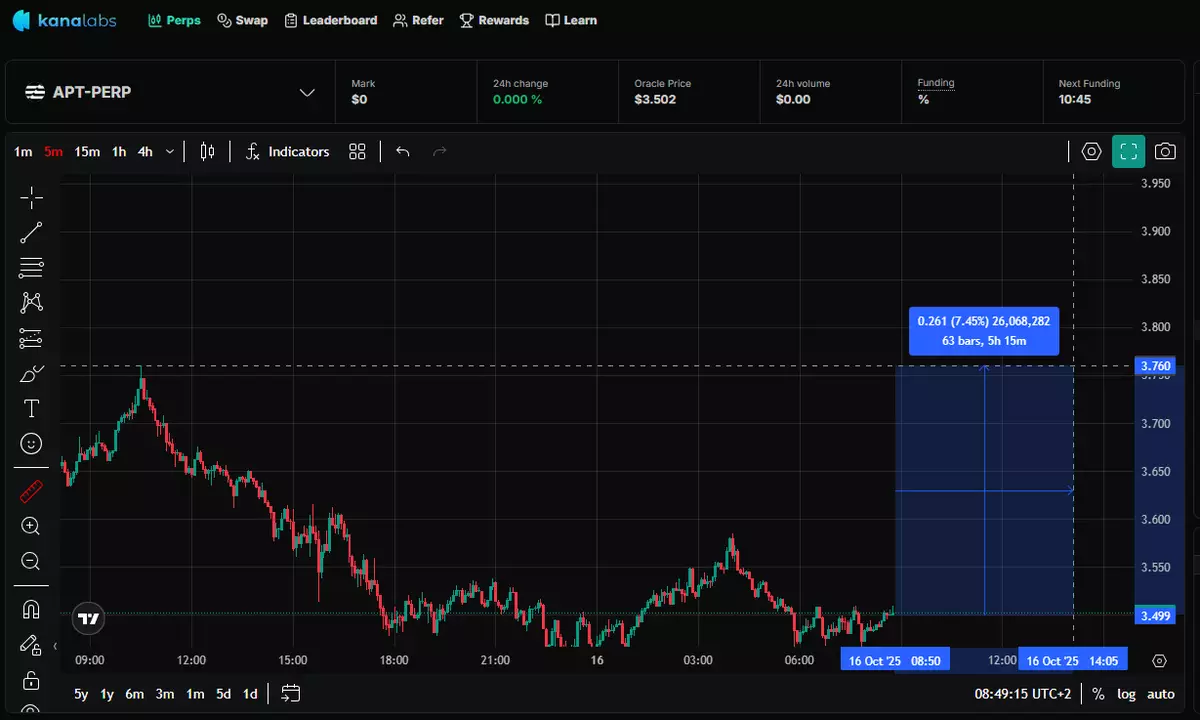Viewport: 1200px width, 720px height.
Task: Click the ruler measure tool
Action: (31, 490)
